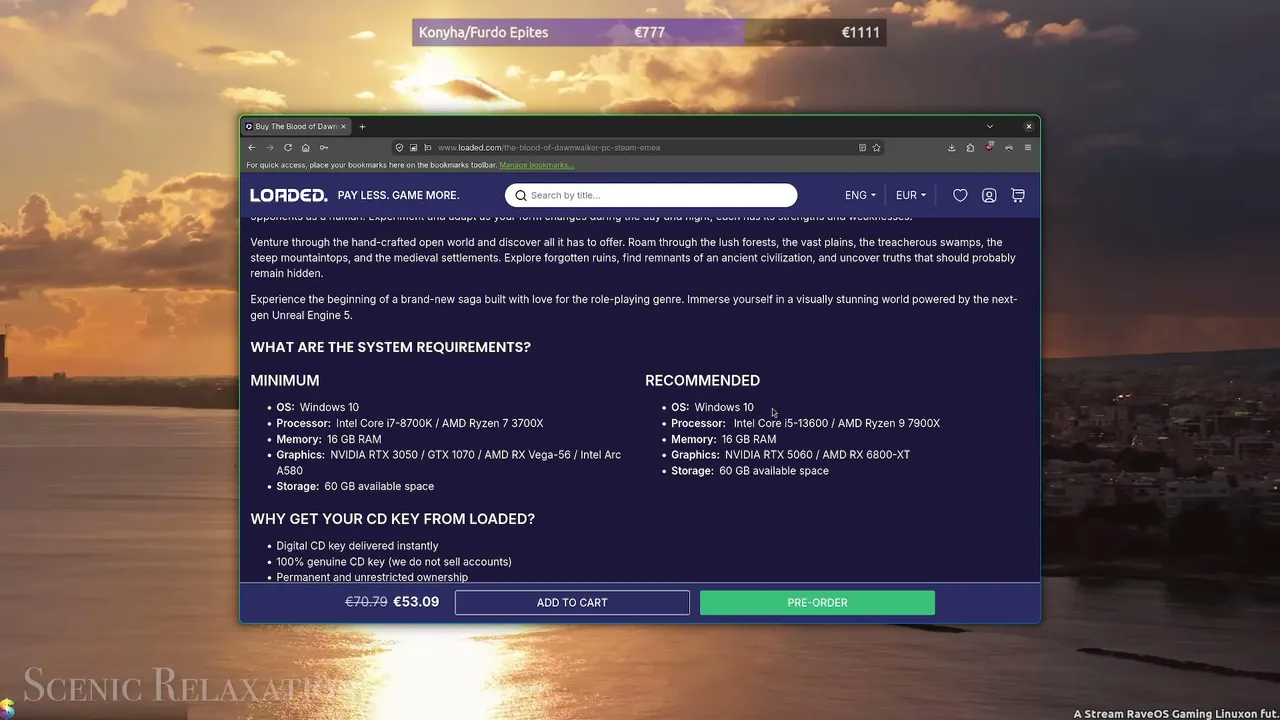
Task: Bookmark this page with the star icon
Action: point(877,147)
